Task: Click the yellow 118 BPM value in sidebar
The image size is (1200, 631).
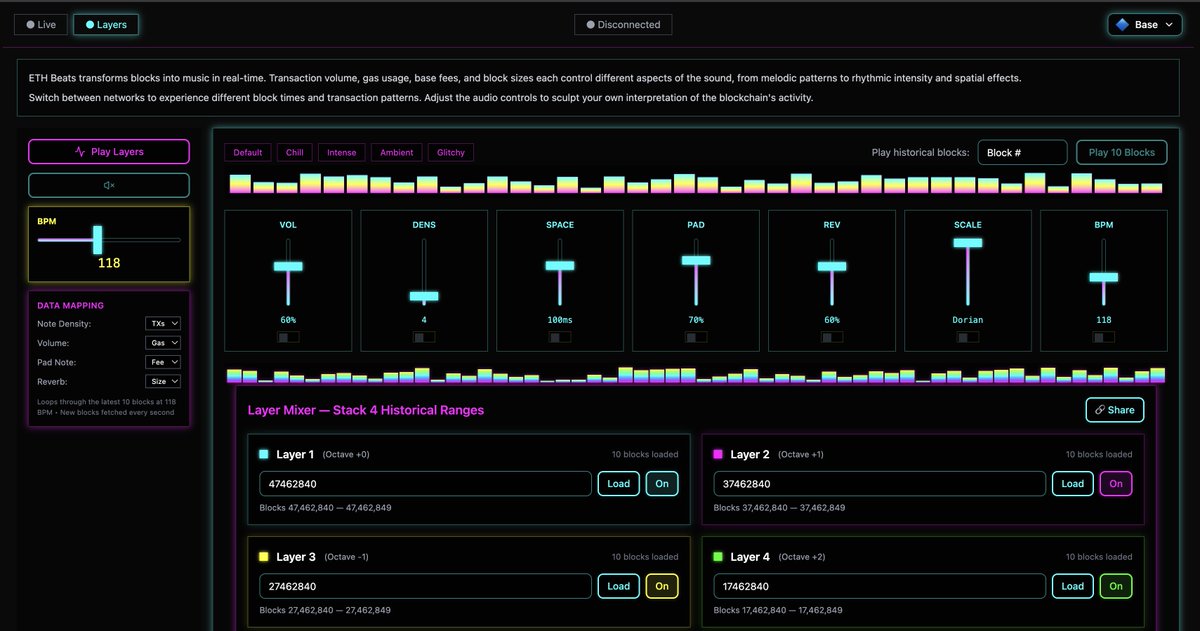Action: coord(109,262)
